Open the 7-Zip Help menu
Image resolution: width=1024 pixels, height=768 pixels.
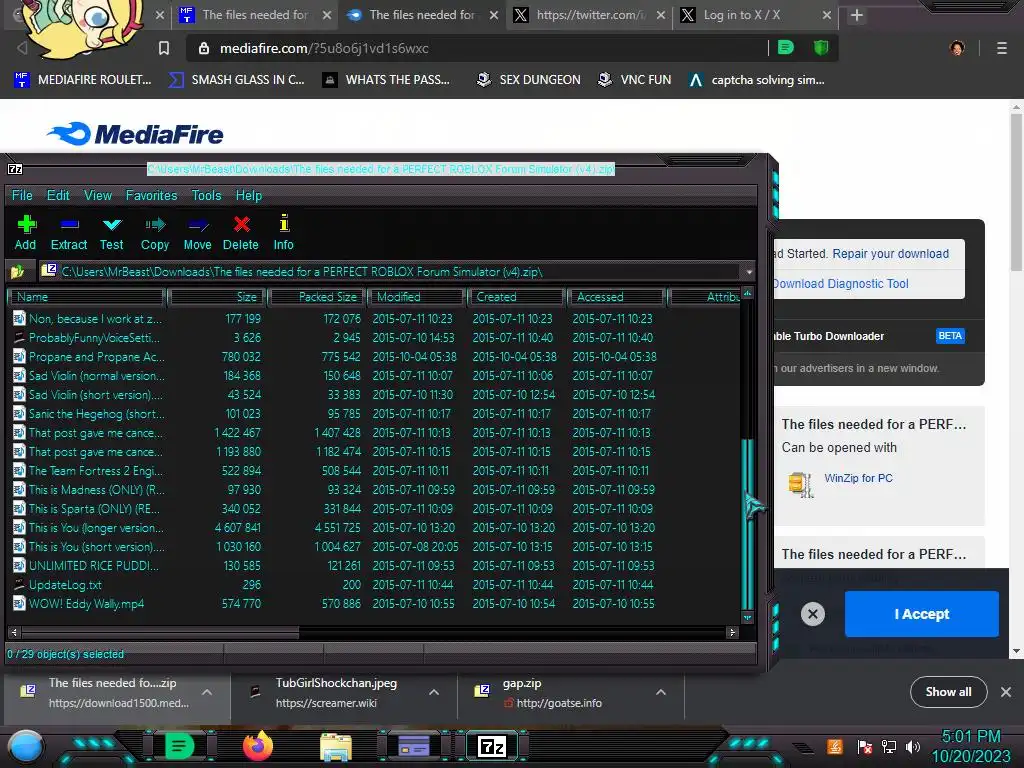[x=249, y=195]
